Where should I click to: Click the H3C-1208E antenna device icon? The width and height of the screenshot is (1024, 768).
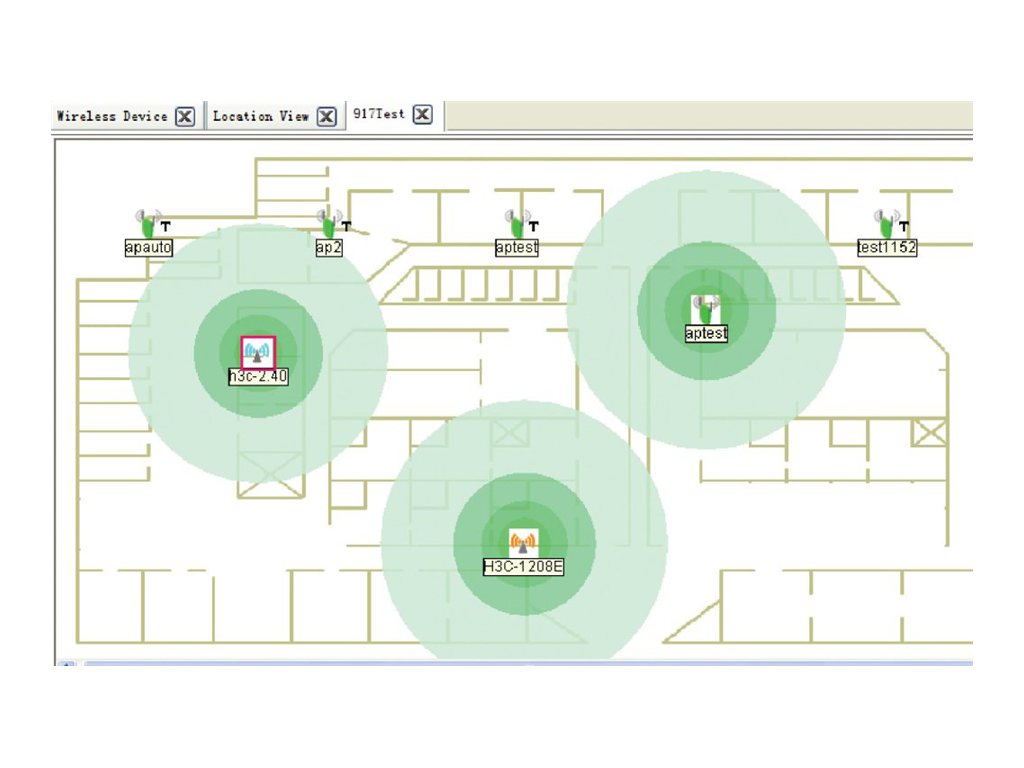point(524,540)
